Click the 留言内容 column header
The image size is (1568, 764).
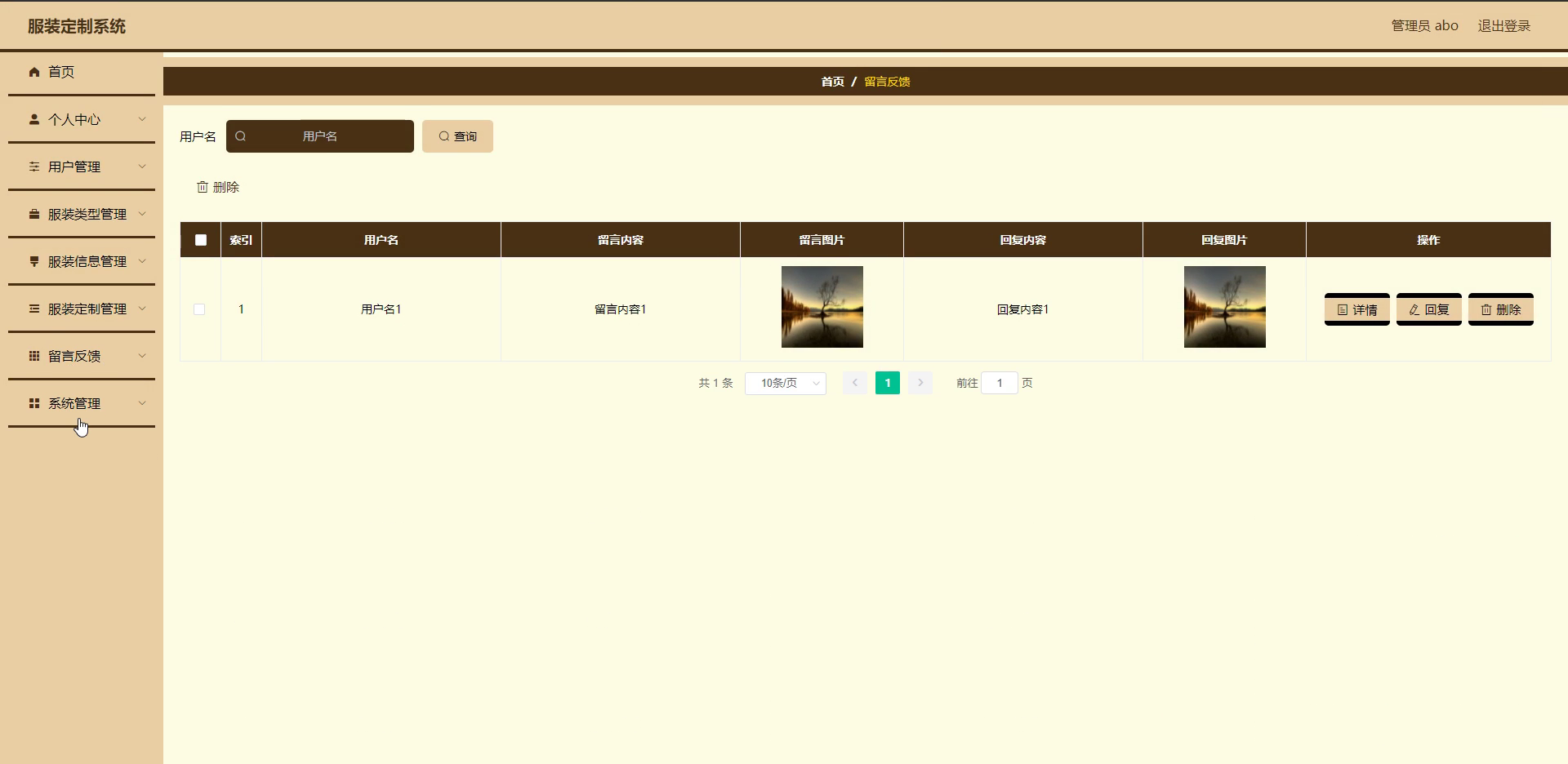point(621,240)
